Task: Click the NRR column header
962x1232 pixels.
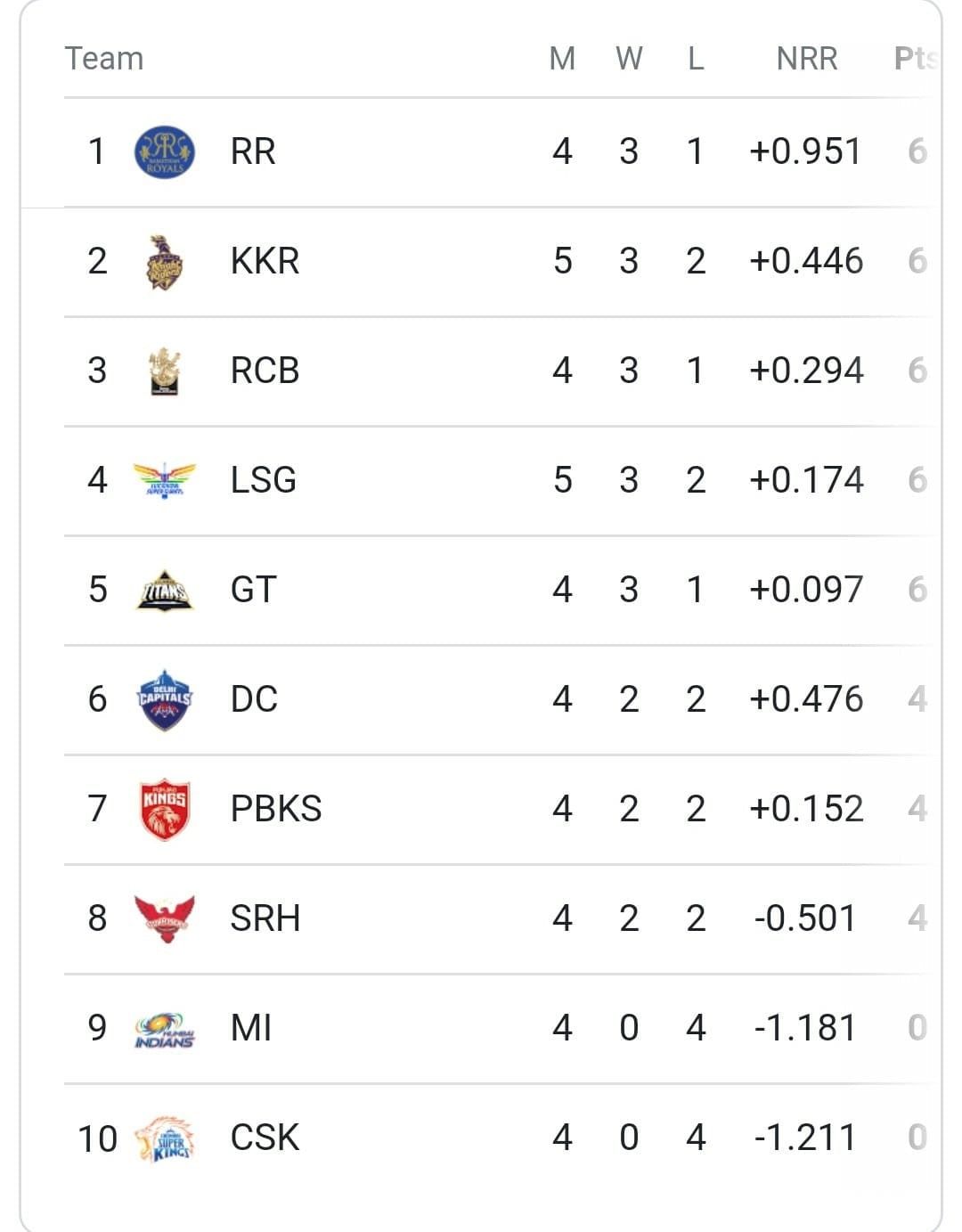Action: click(807, 59)
